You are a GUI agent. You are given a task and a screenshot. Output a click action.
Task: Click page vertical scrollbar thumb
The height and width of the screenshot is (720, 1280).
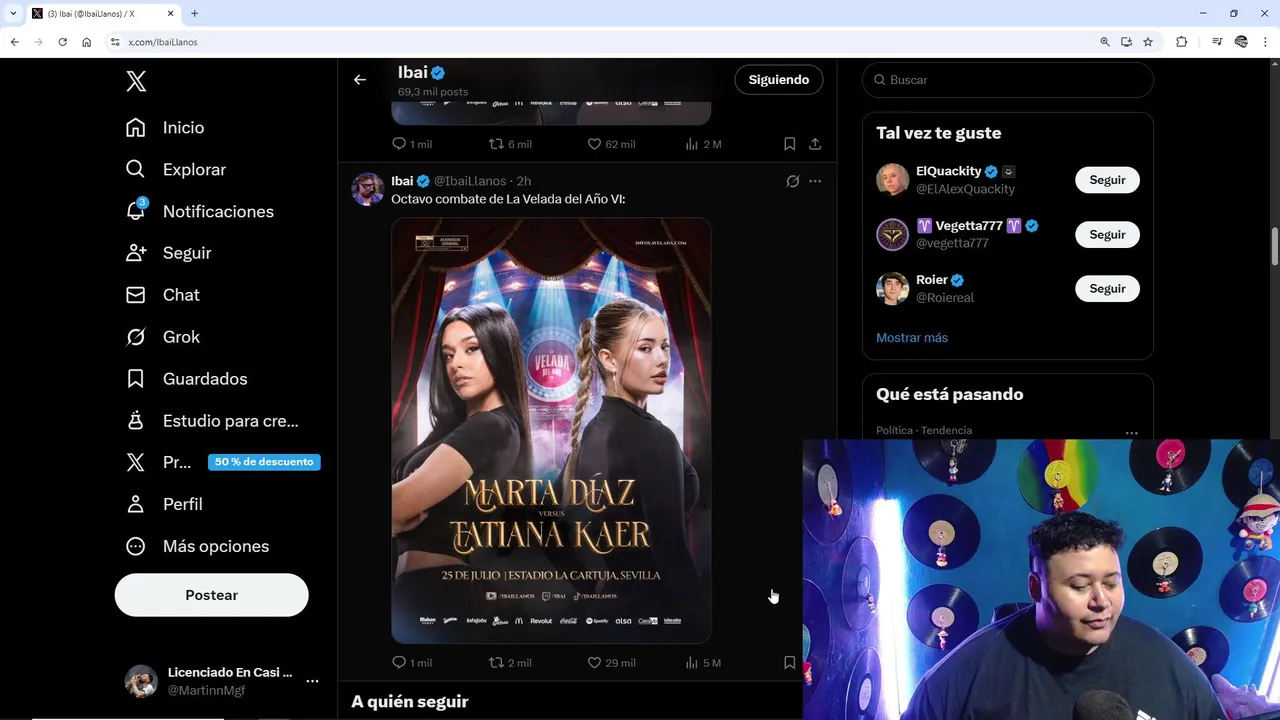(x=1275, y=247)
